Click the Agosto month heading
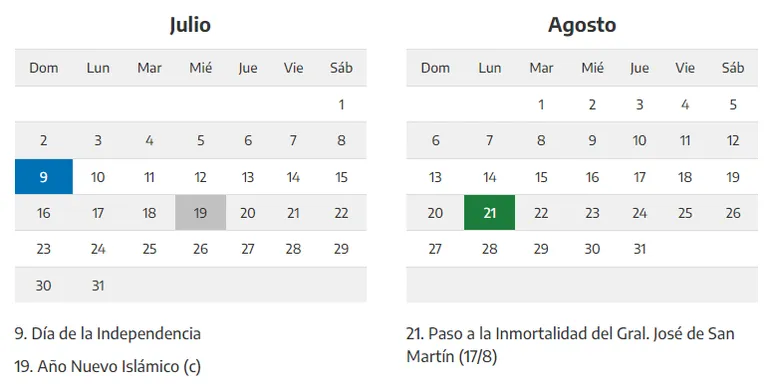The image size is (770, 390). (x=582, y=25)
